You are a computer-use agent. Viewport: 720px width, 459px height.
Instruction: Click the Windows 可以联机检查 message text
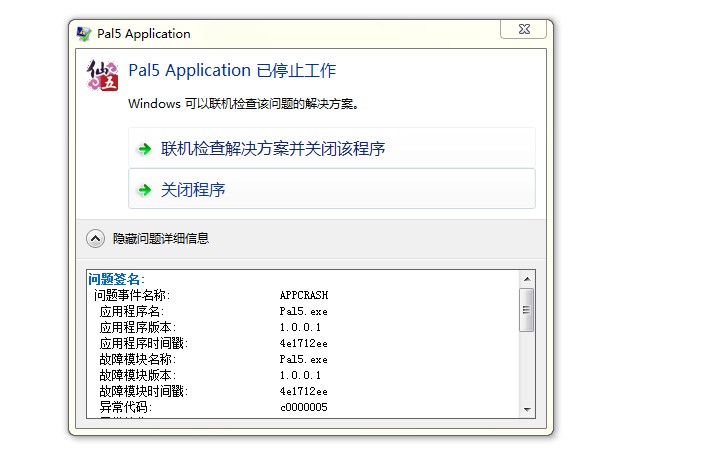pos(243,104)
